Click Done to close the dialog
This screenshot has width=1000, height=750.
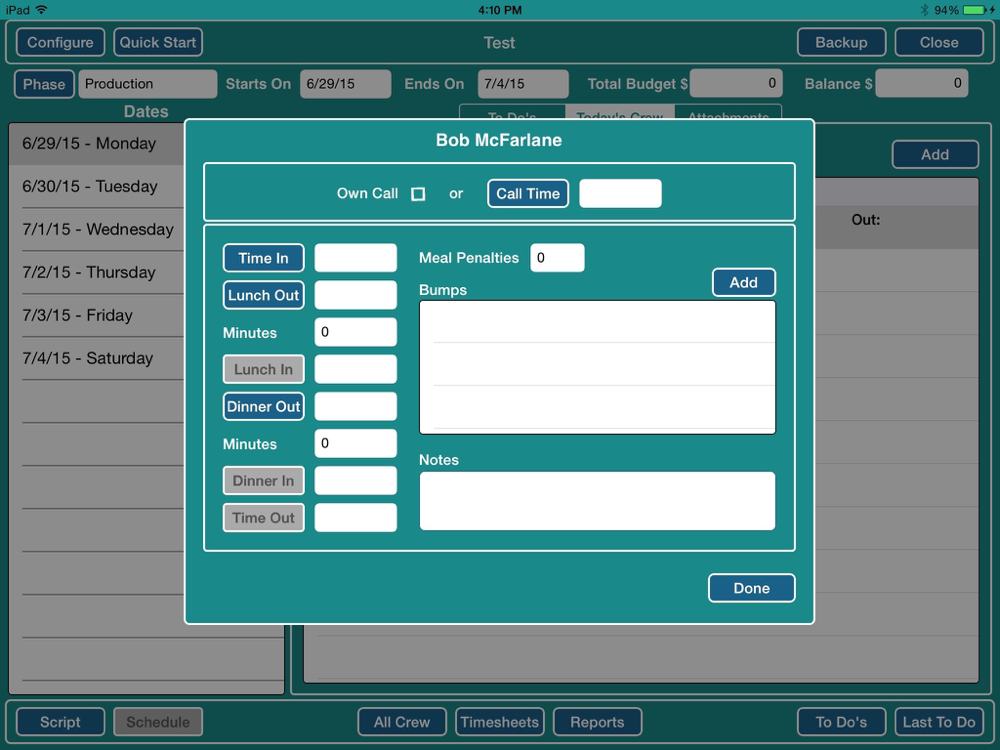pos(751,588)
